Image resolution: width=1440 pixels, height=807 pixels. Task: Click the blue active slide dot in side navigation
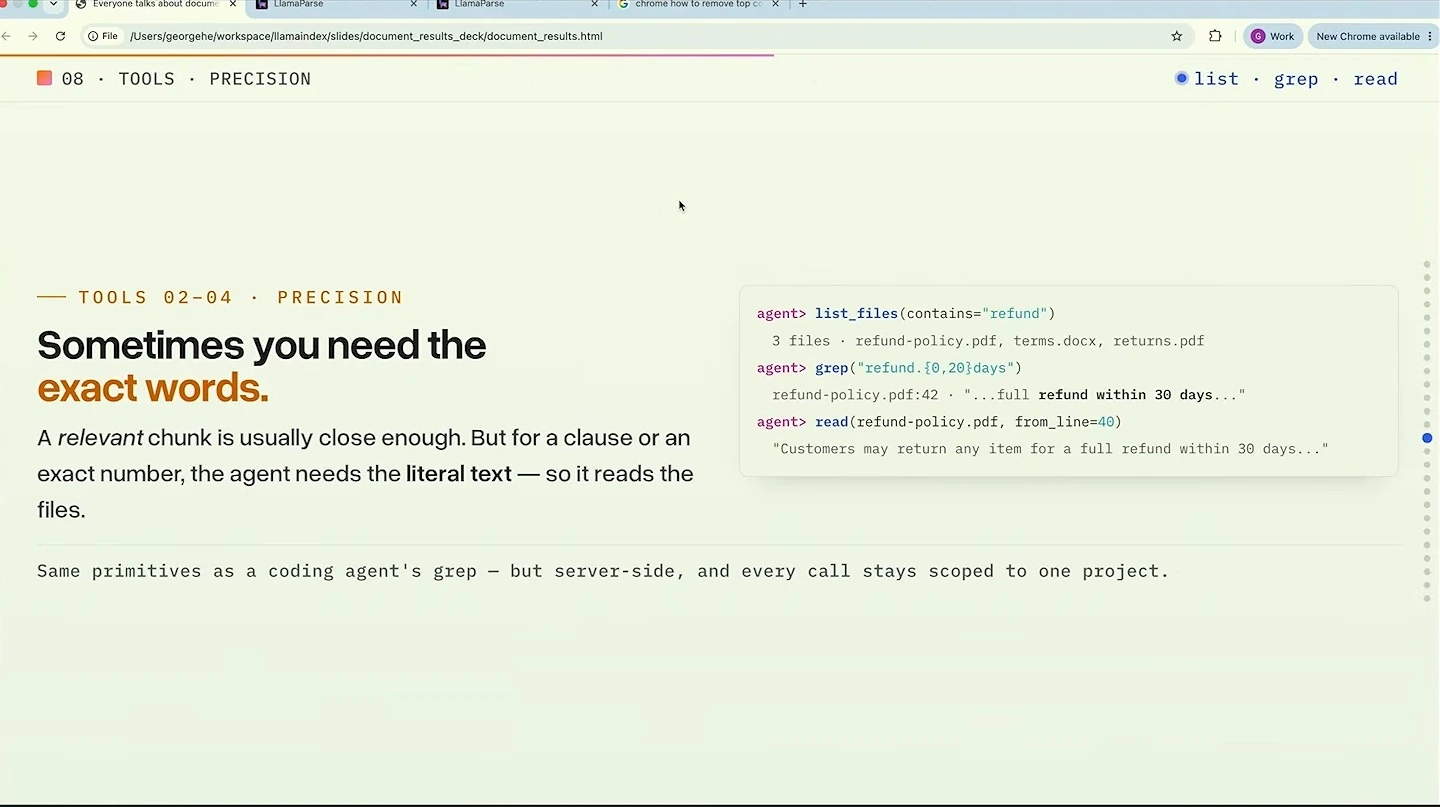(1427, 438)
